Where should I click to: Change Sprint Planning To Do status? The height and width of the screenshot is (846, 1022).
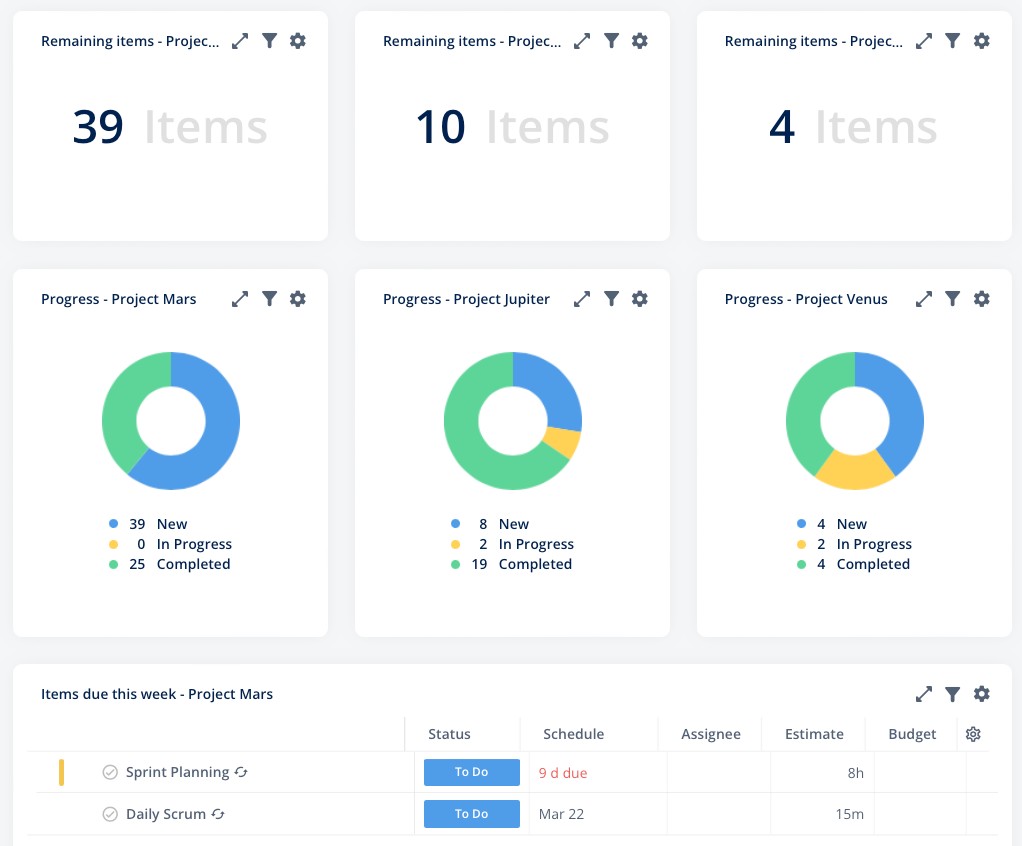472,772
